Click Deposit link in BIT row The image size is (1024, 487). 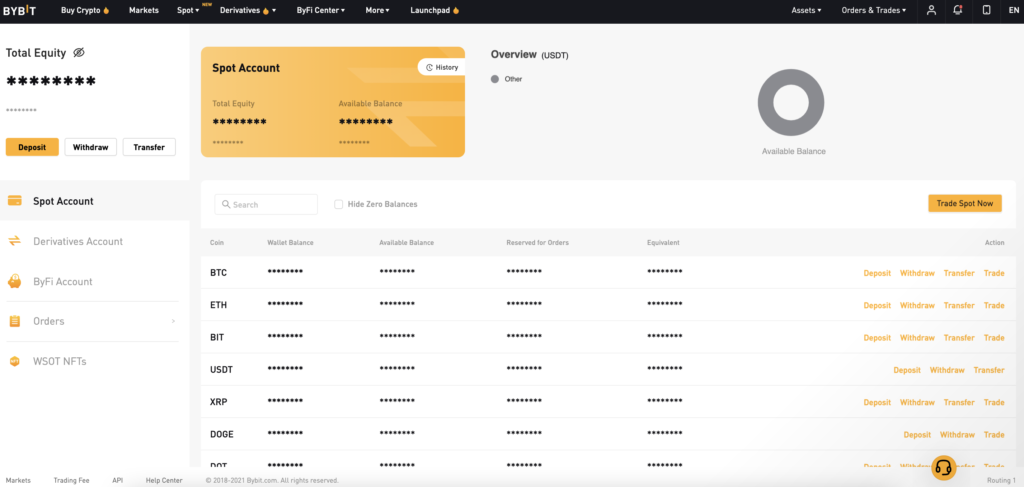pyautogui.click(x=877, y=338)
